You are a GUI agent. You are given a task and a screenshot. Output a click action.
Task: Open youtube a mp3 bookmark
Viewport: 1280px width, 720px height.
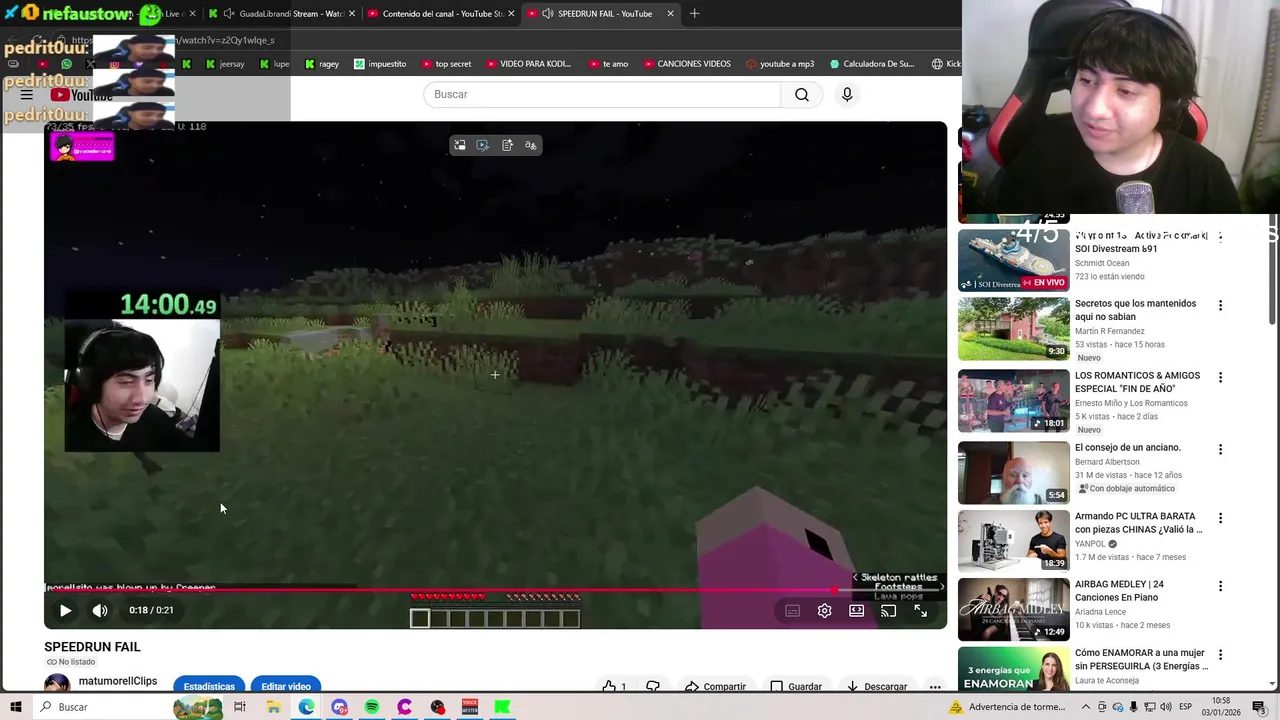click(780, 64)
